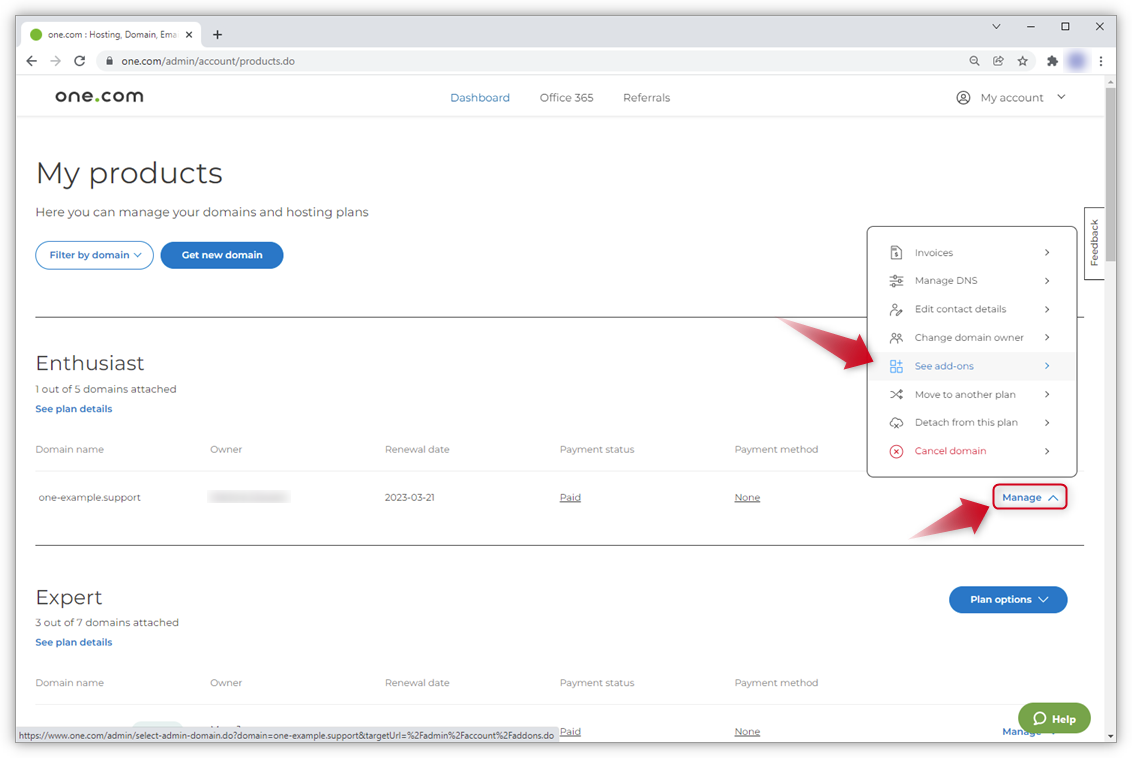The image size is (1132, 758).
Task: Open the Plan options dropdown for Expert
Action: 1008,600
